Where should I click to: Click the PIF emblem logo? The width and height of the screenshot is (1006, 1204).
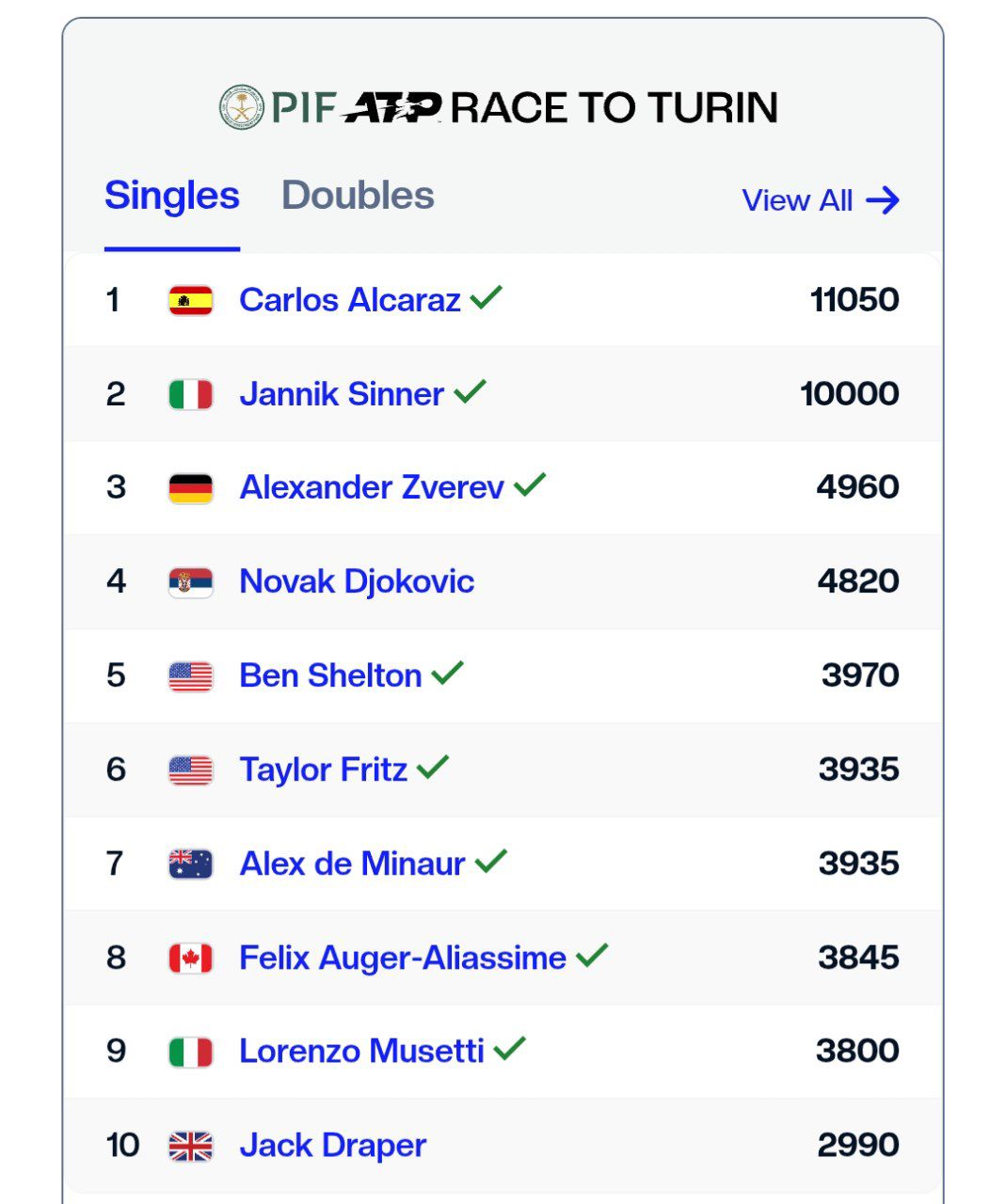point(243,107)
